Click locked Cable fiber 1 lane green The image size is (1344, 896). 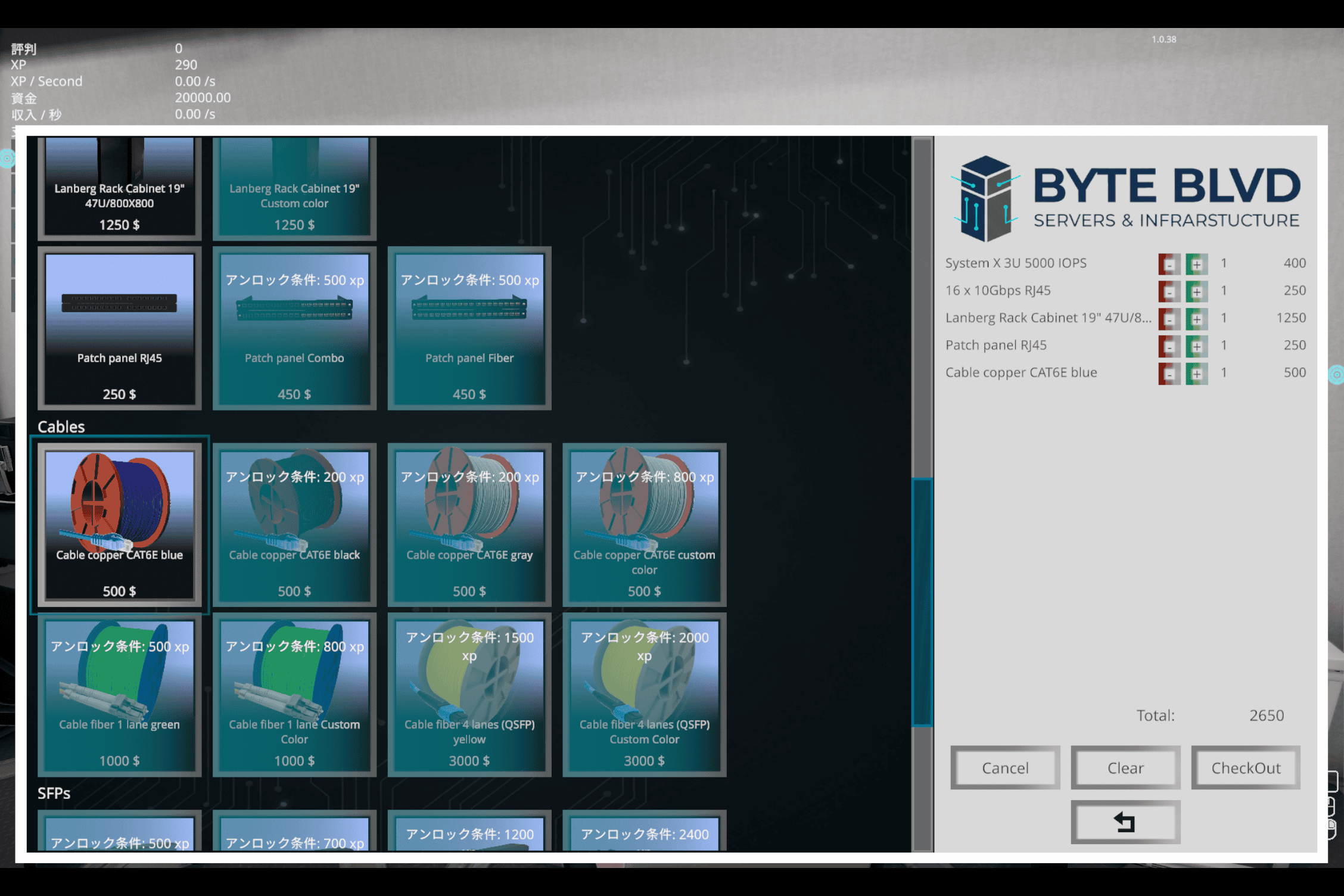point(119,695)
